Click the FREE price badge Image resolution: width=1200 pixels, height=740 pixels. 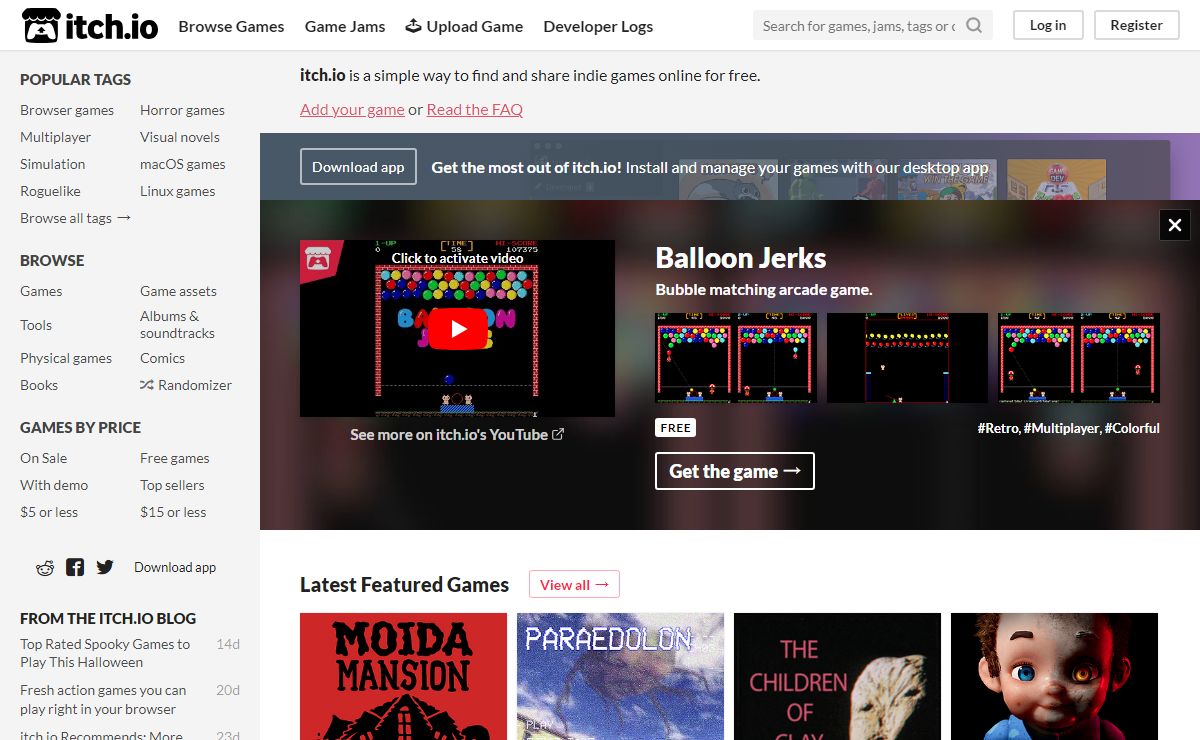(x=675, y=428)
